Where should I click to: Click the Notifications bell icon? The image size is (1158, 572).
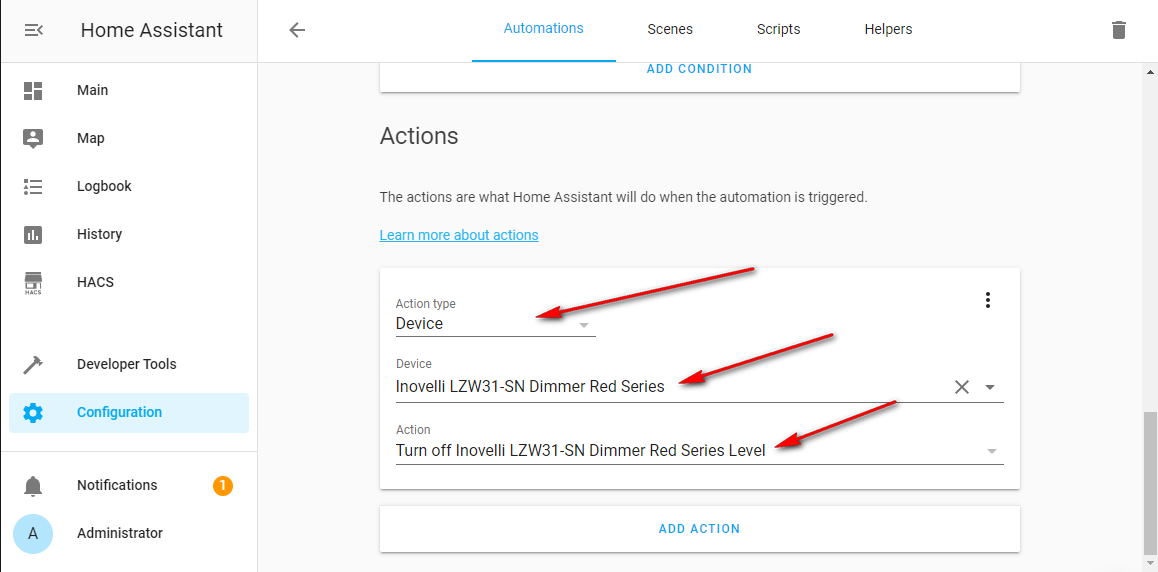click(33, 486)
